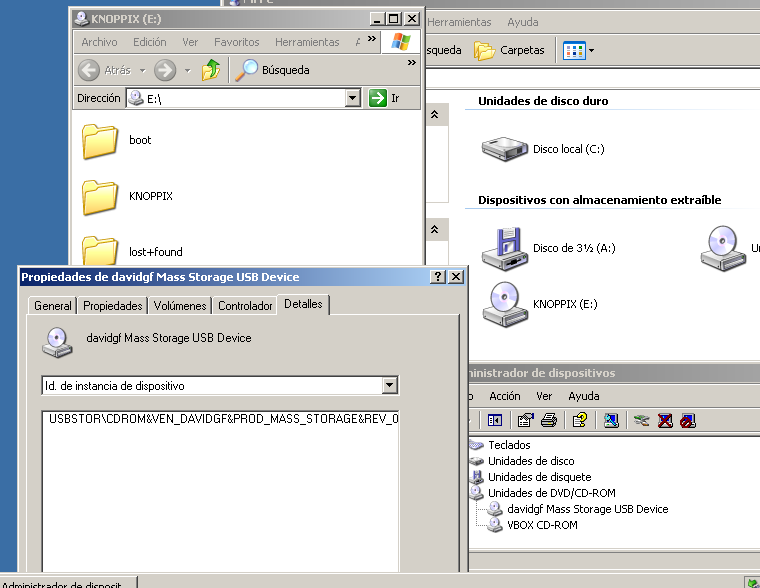
Task: Collapse upper task pane section in My PC window
Action: 435,114
